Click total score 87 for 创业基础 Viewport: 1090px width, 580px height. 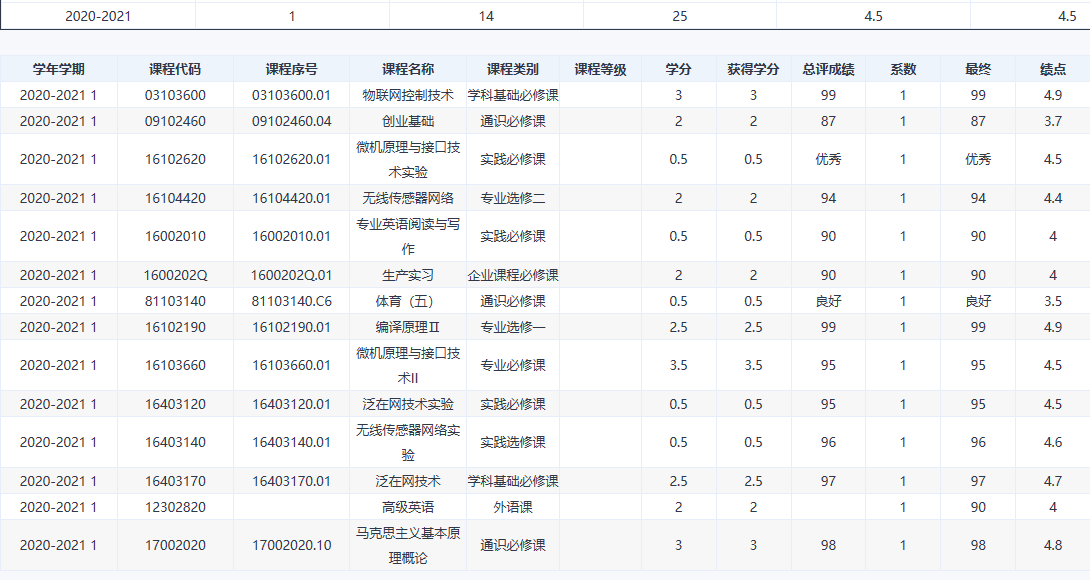coord(829,121)
